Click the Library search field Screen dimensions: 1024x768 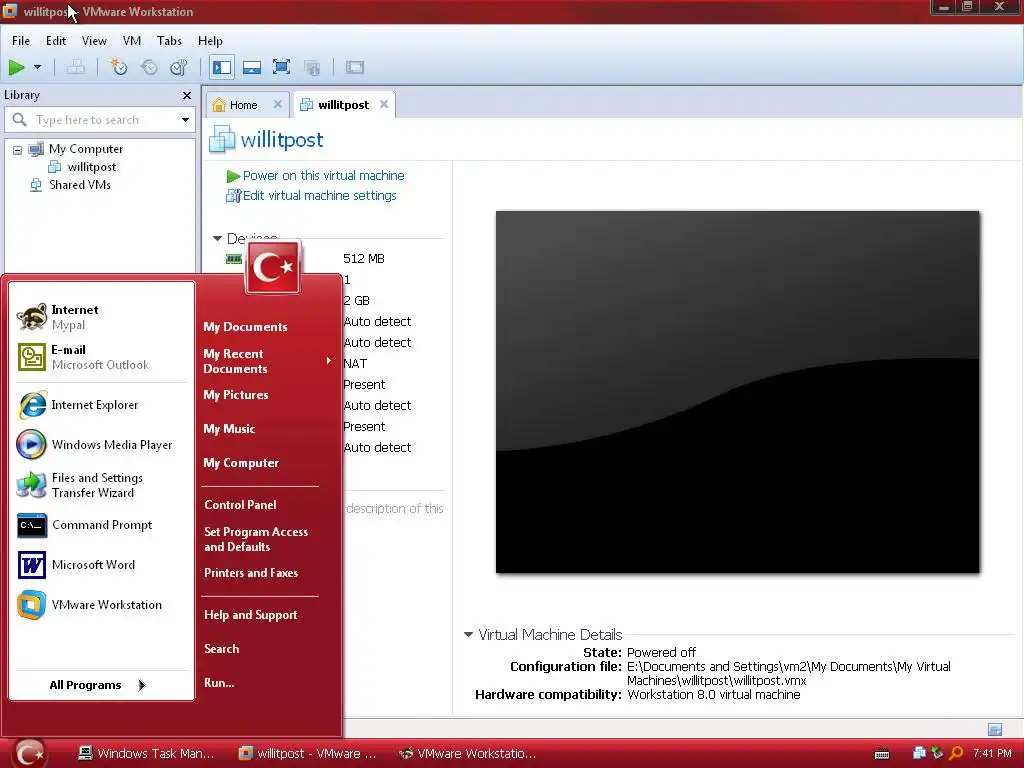[x=98, y=120]
